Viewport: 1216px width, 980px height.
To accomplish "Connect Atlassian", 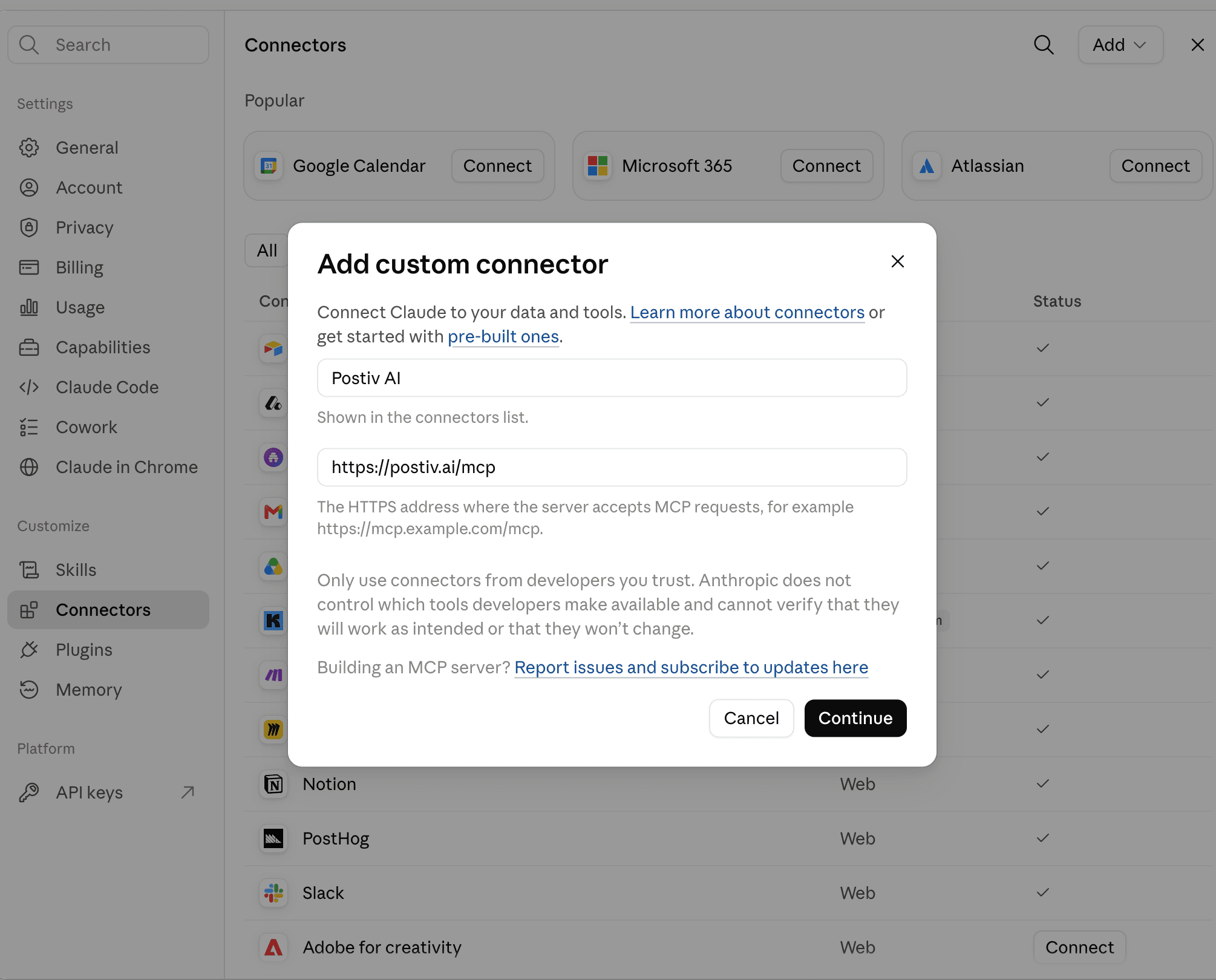I will coord(1156,166).
